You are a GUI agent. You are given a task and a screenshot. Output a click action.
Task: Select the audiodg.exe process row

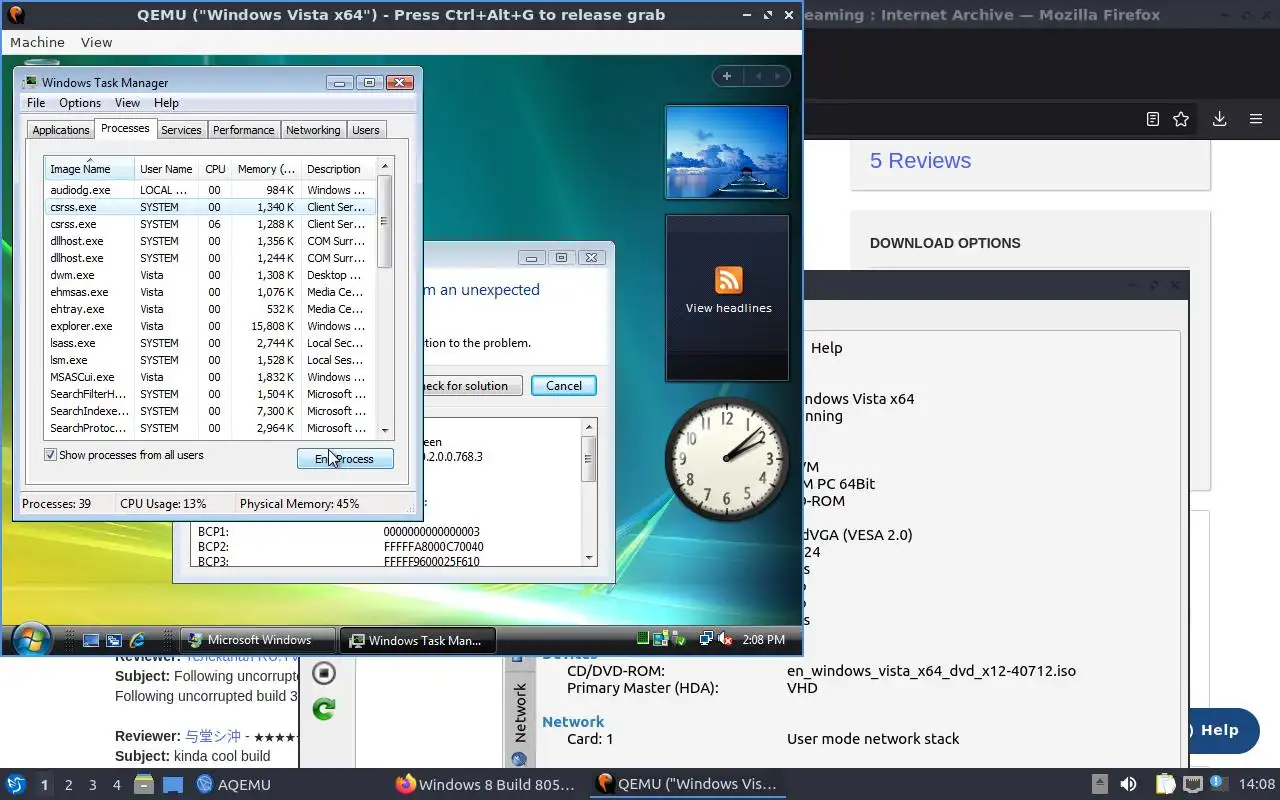pos(210,190)
